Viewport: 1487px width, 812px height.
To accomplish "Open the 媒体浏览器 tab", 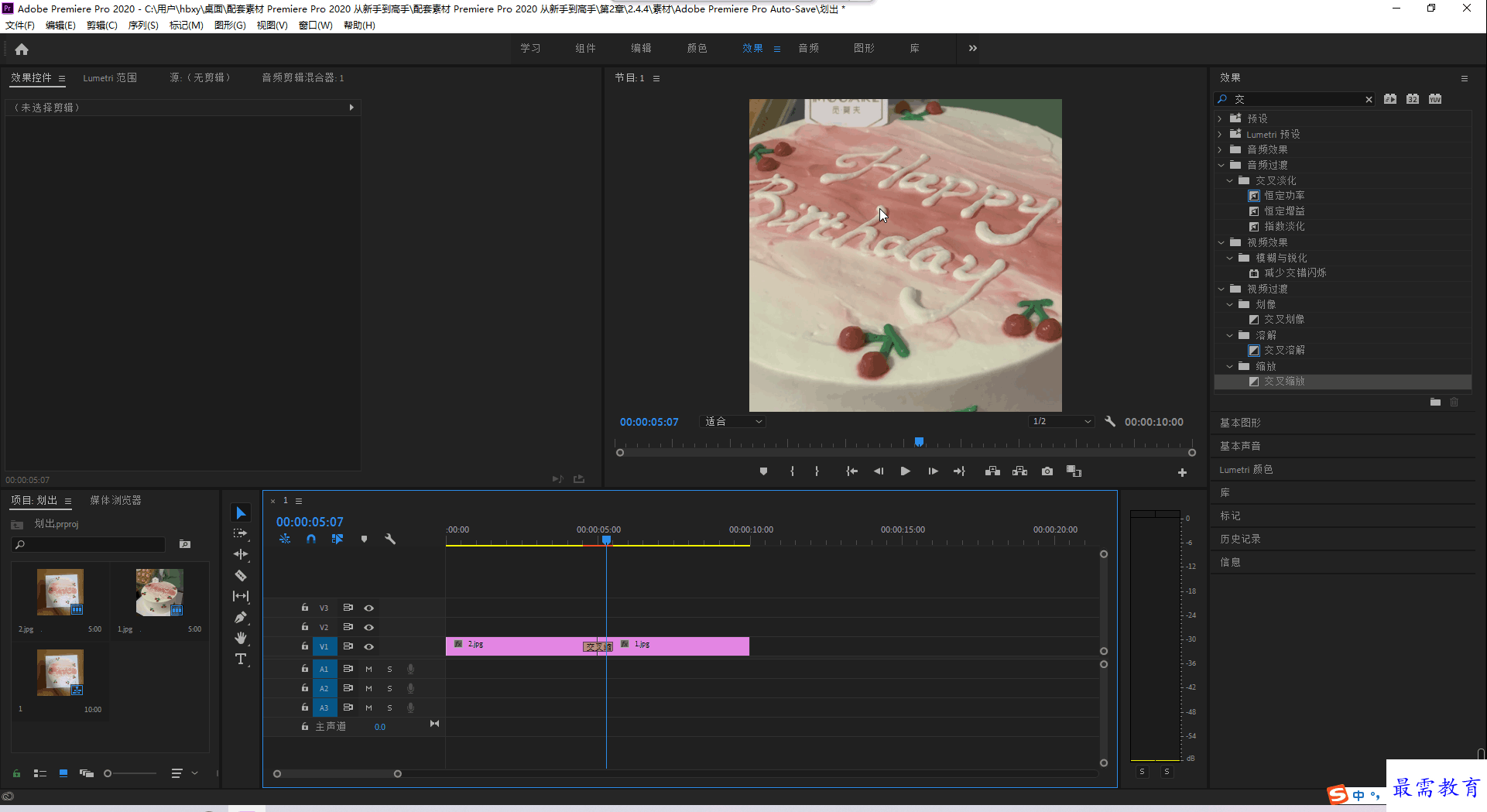I will coord(115,500).
